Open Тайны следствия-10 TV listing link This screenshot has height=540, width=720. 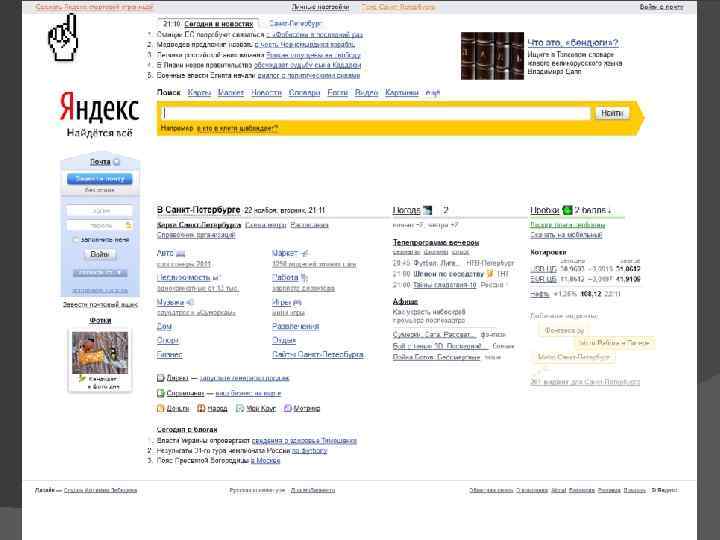click(444, 285)
